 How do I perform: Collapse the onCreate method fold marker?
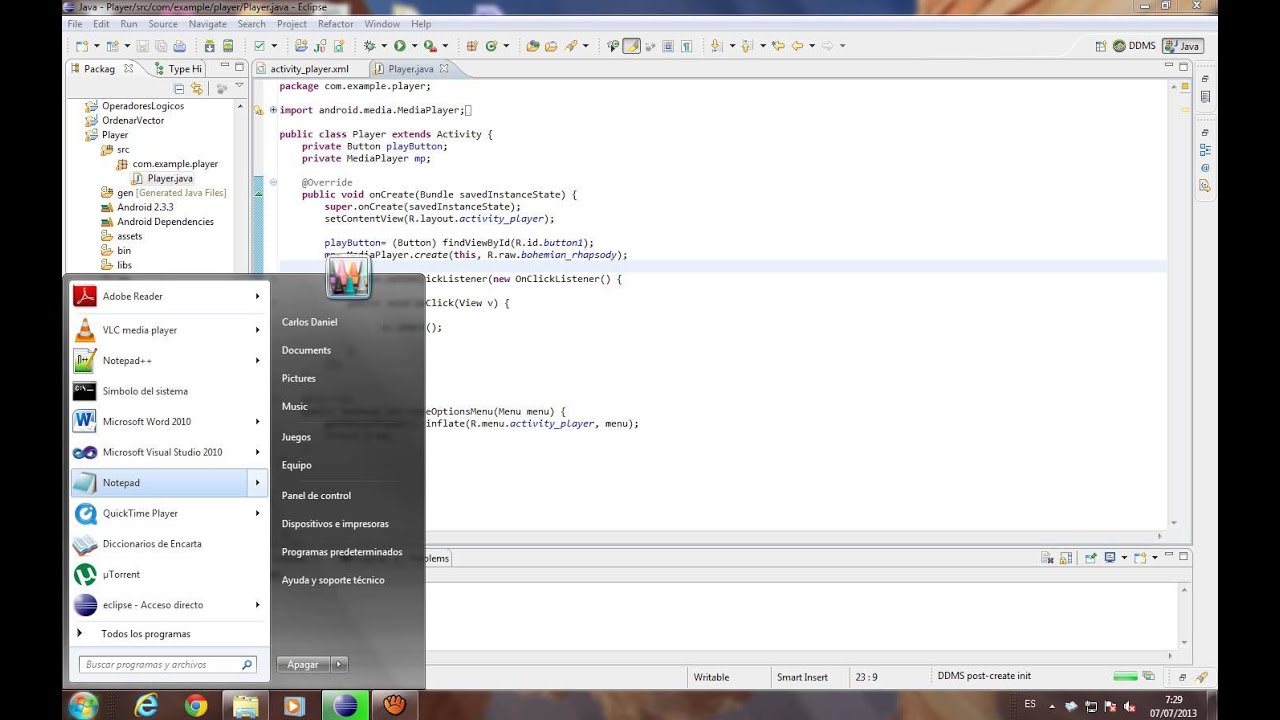[x=273, y=182]
